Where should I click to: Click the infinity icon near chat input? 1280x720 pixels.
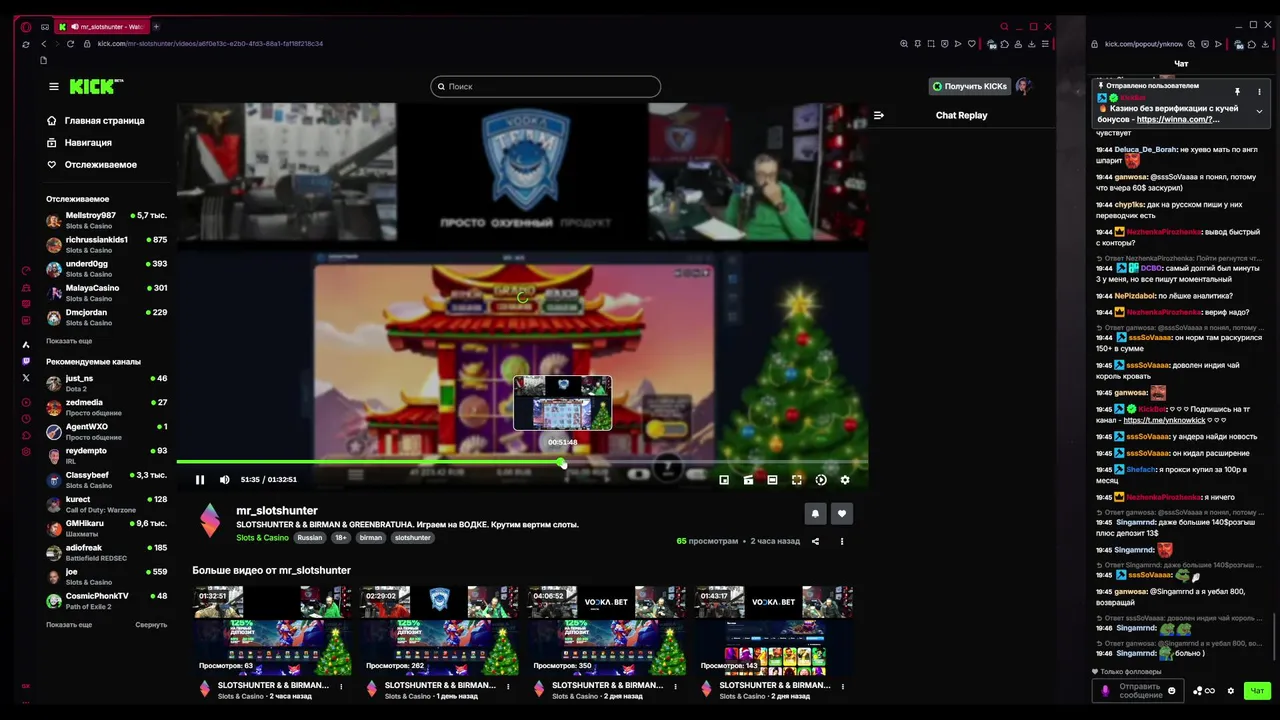point(1210,691)
